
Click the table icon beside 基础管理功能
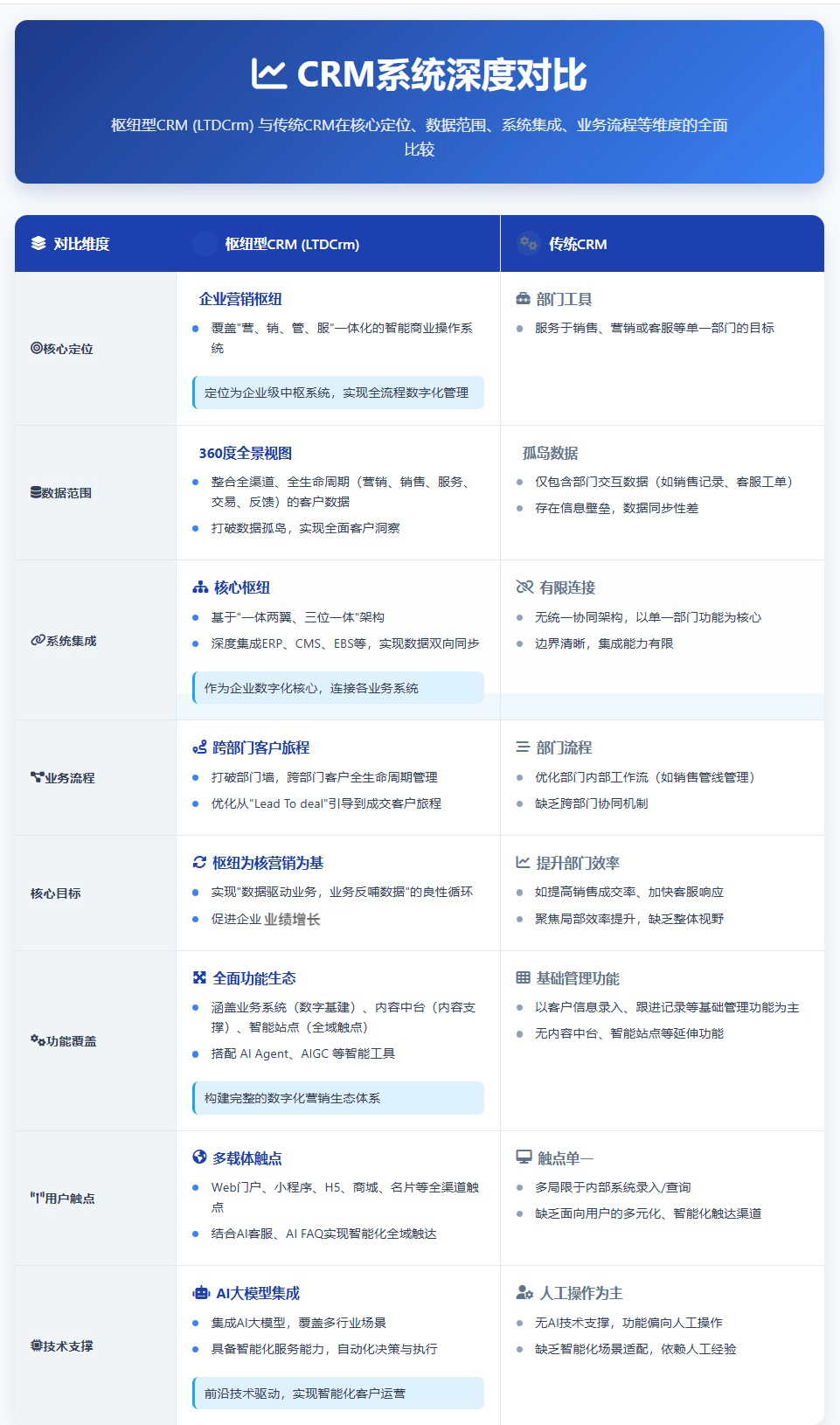(x=523, y=977)
